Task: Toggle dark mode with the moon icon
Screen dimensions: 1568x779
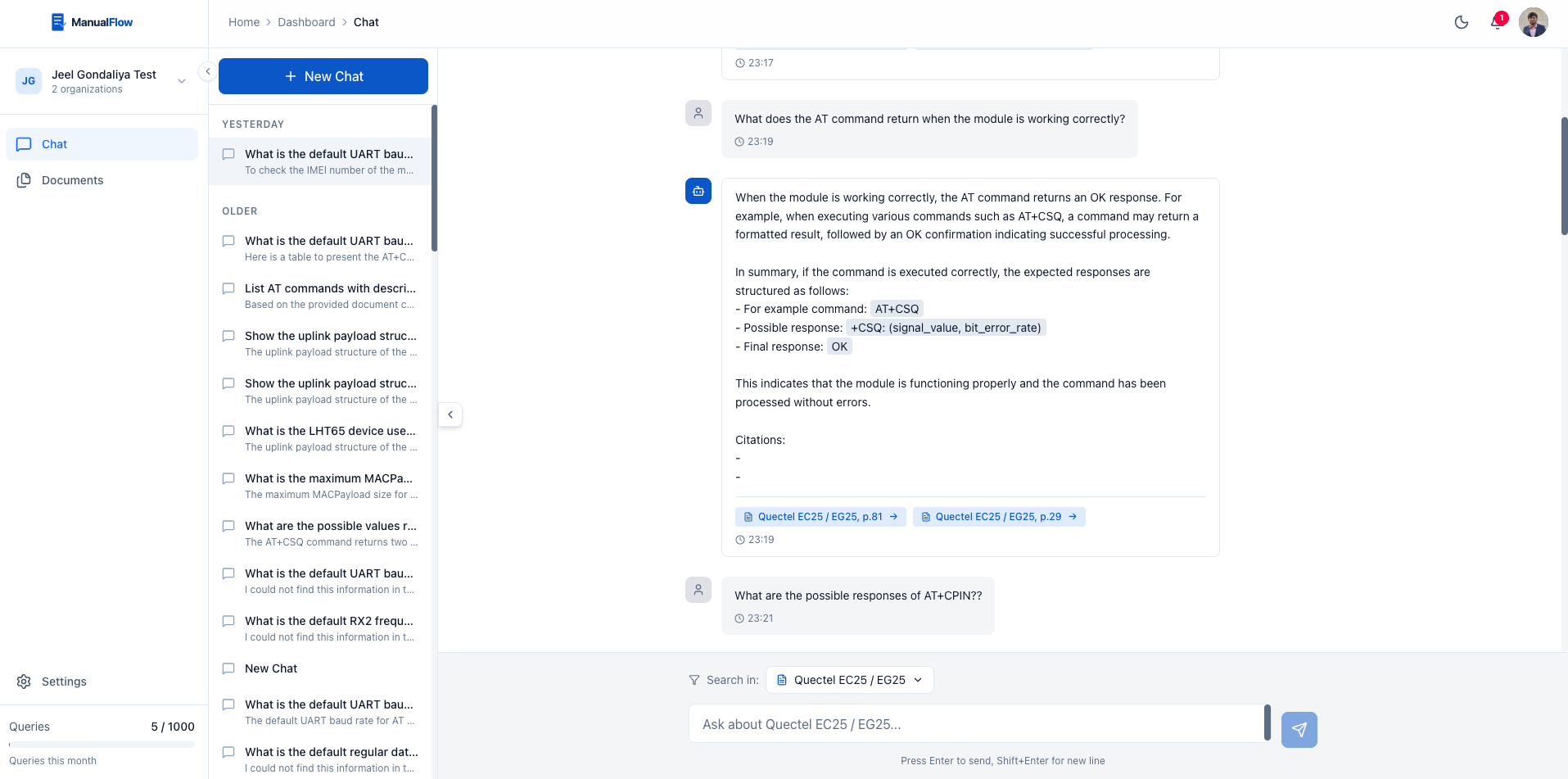Action: point(1462,22)
